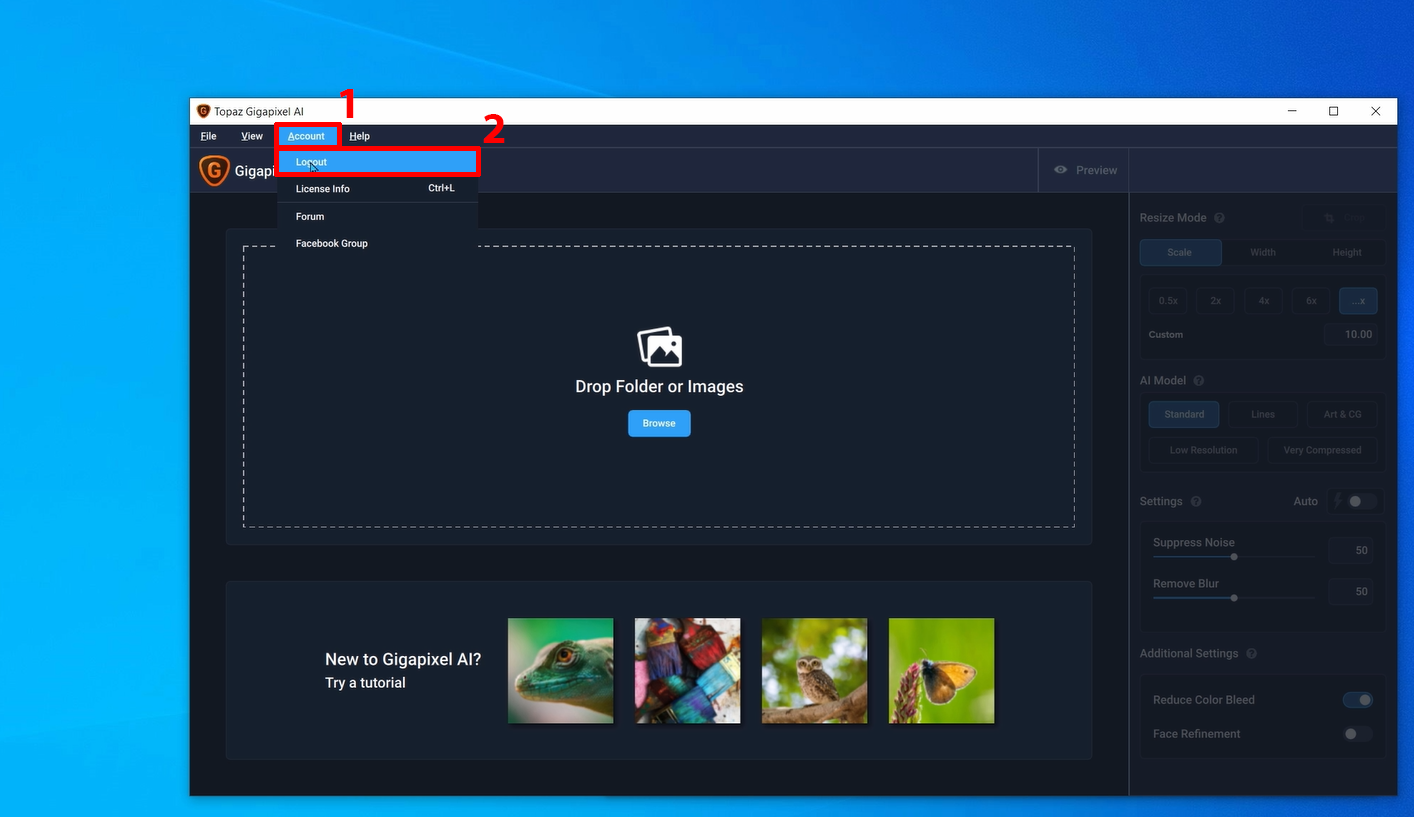
Task: Select the Lines AI model
Action: click(1263, 414)
